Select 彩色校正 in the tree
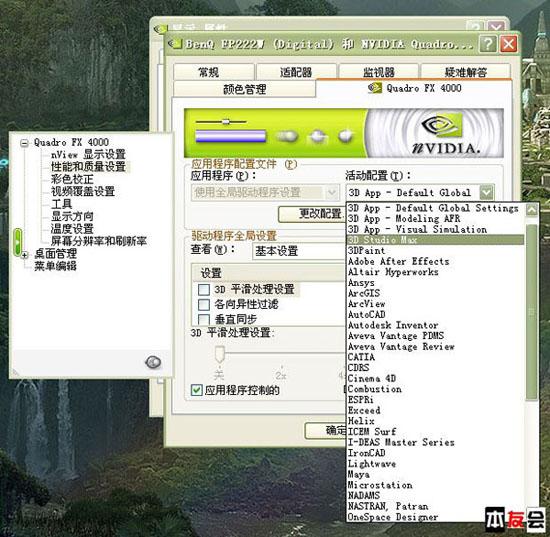Viewport: 550px width, 537px height. pyautogui.click(x=72, y=179)
